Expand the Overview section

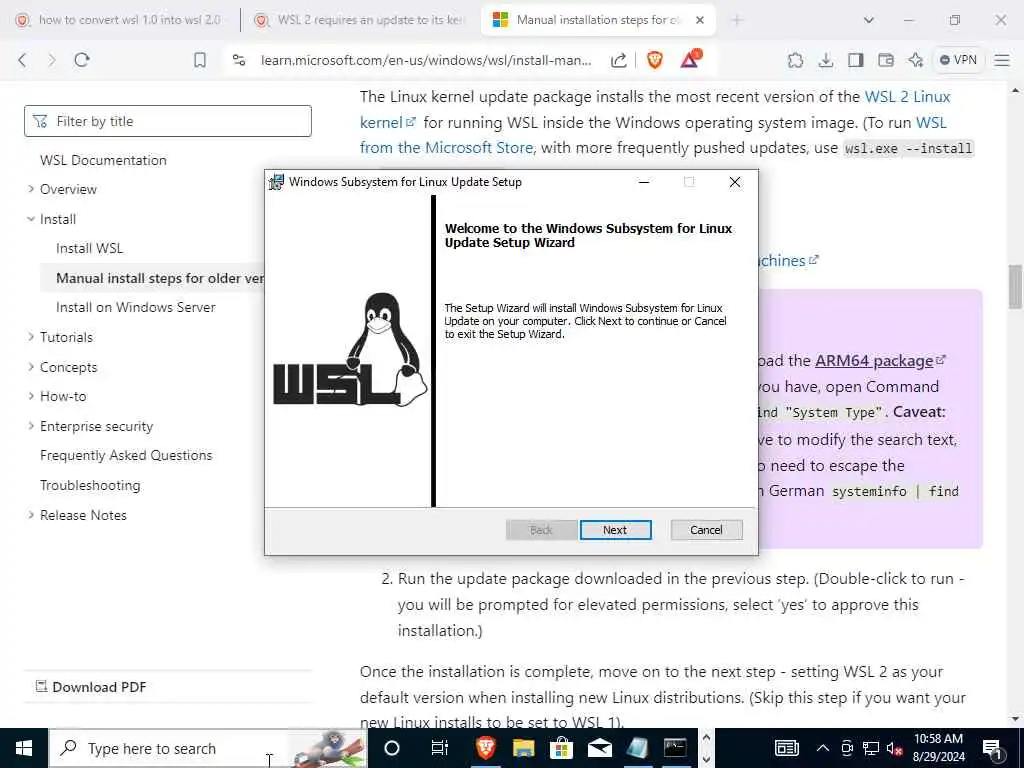[68, 189]
